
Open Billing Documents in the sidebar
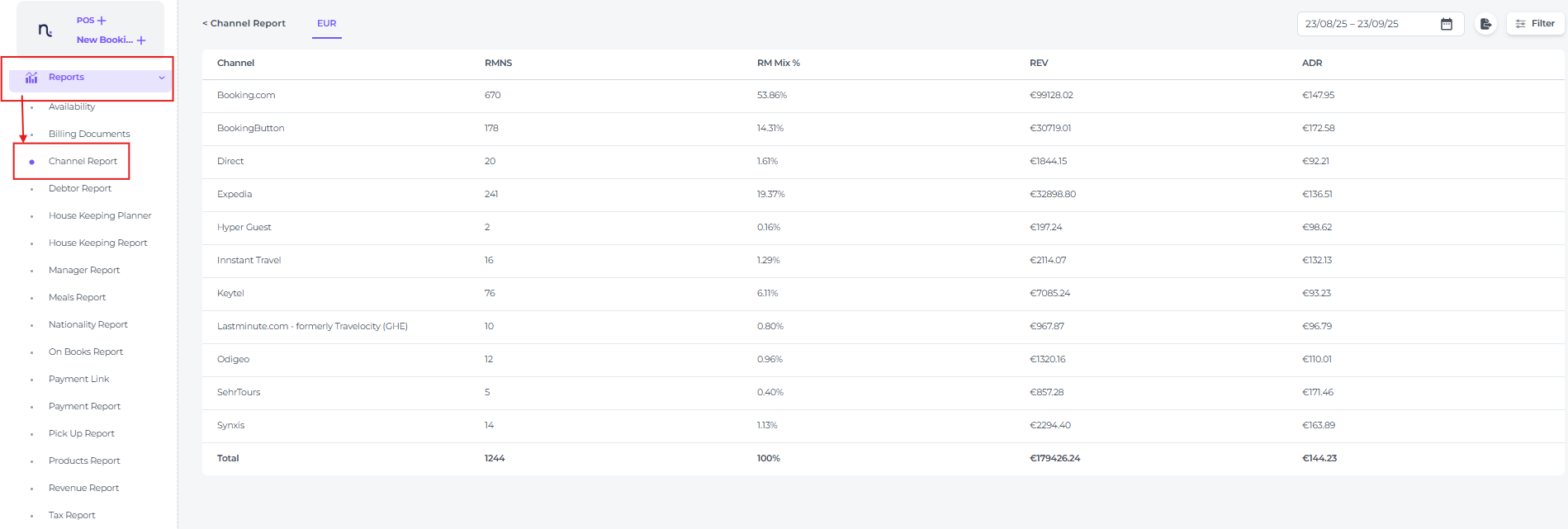pyautogui.click(x=89, y=134)
